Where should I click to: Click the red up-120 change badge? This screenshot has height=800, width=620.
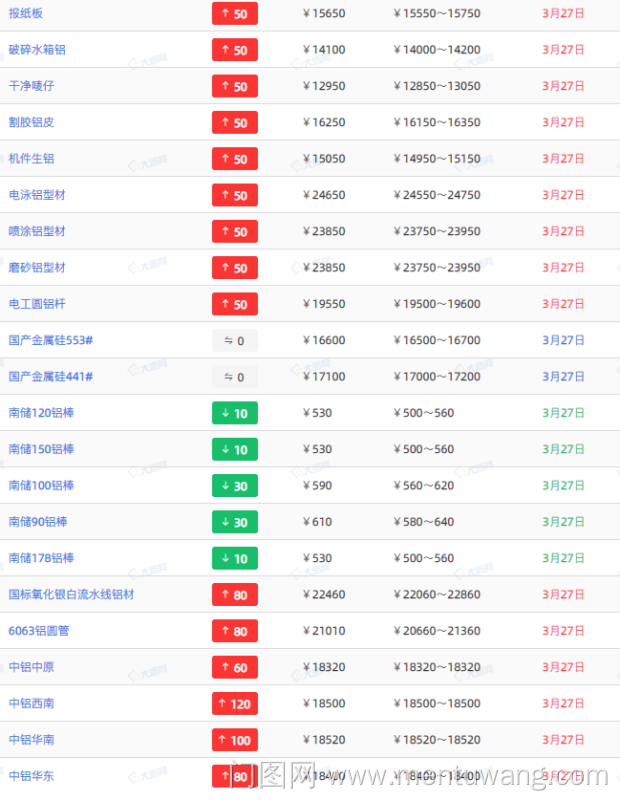tap(235, 703)
